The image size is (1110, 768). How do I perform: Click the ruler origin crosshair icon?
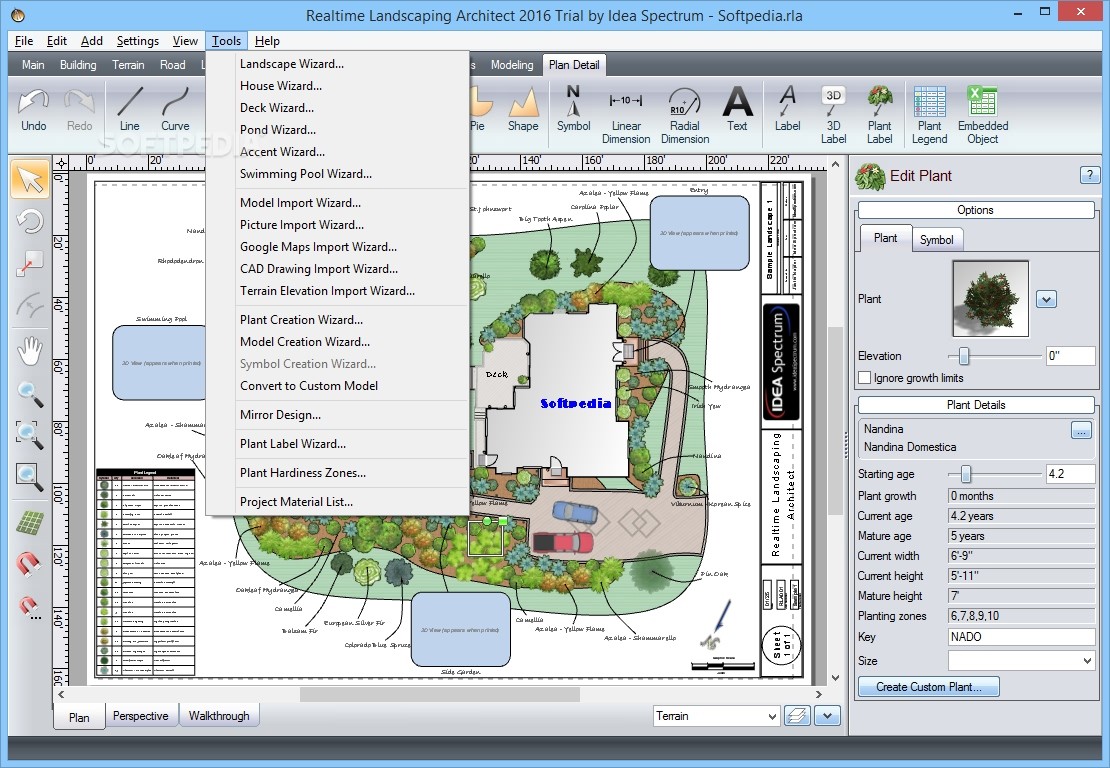pyautogui.click(x=61, y=164)
